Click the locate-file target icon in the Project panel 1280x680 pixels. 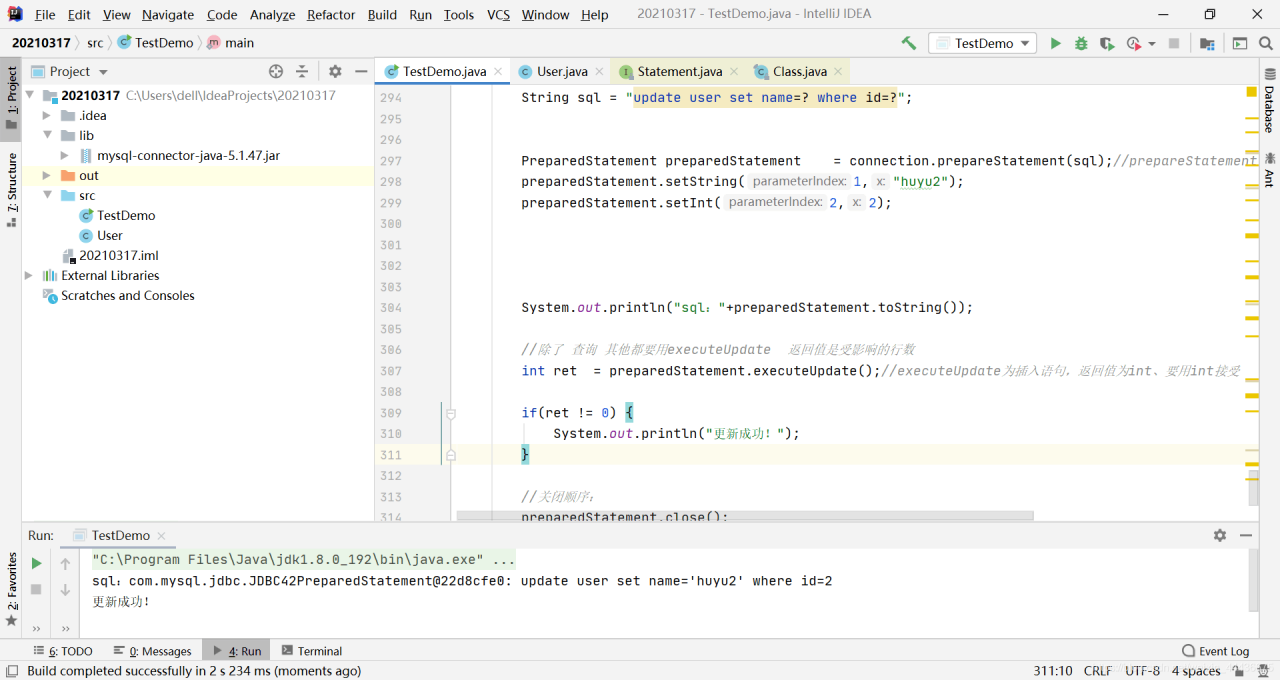tap(276, 71)
